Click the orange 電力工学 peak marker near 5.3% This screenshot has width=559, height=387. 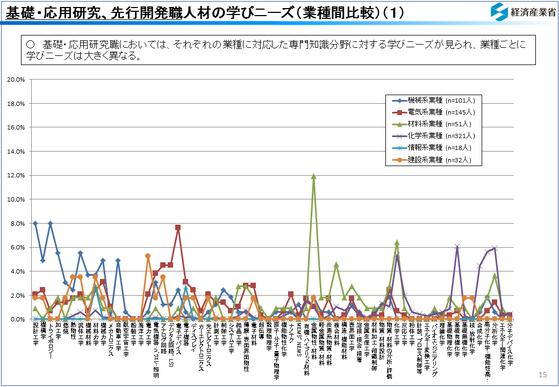coord(148,256)
